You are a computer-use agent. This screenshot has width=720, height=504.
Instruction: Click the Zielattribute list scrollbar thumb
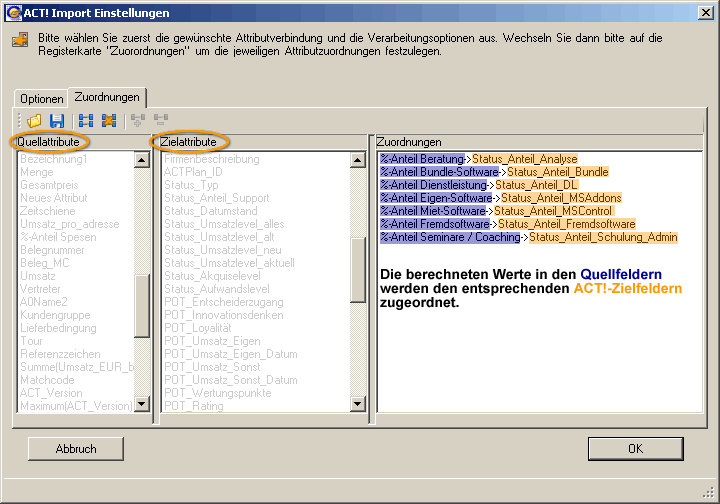pyautogui.click(x=358, y=270)
